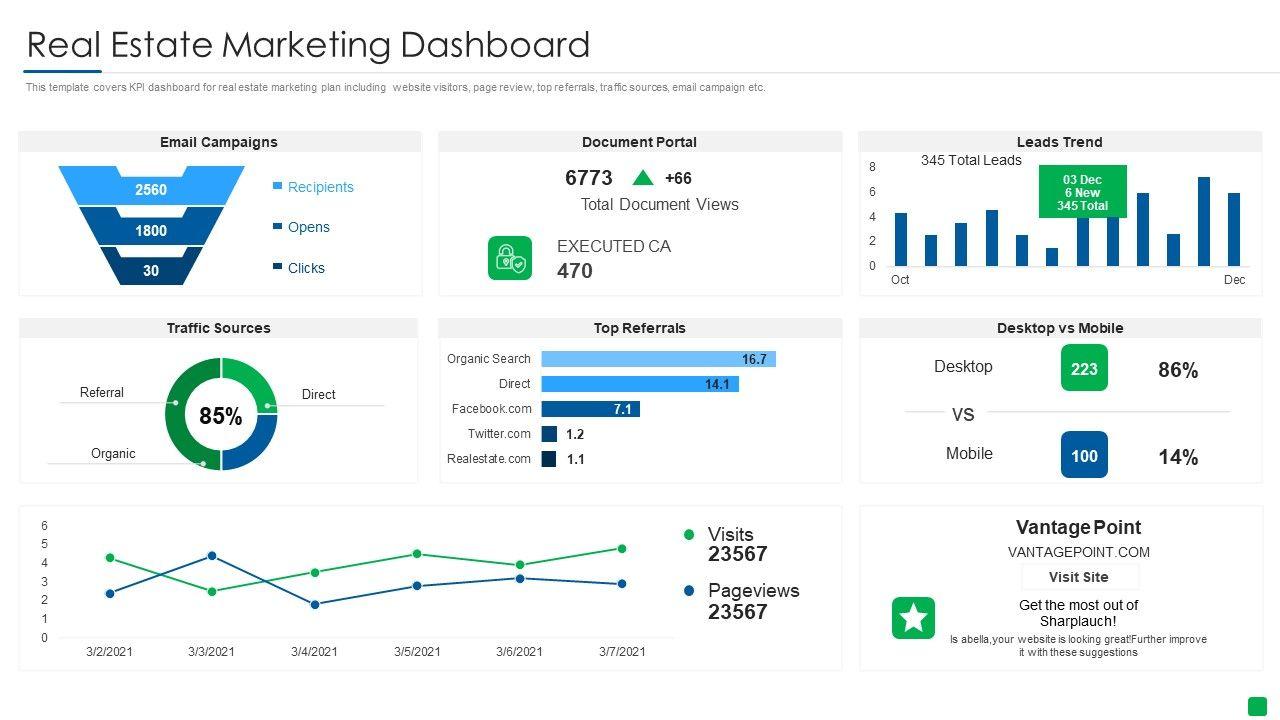The height and width of the screenshot is (720, 1280).
Task: Click the 14% mobile percentage
Action: [x=1178, y=457]
